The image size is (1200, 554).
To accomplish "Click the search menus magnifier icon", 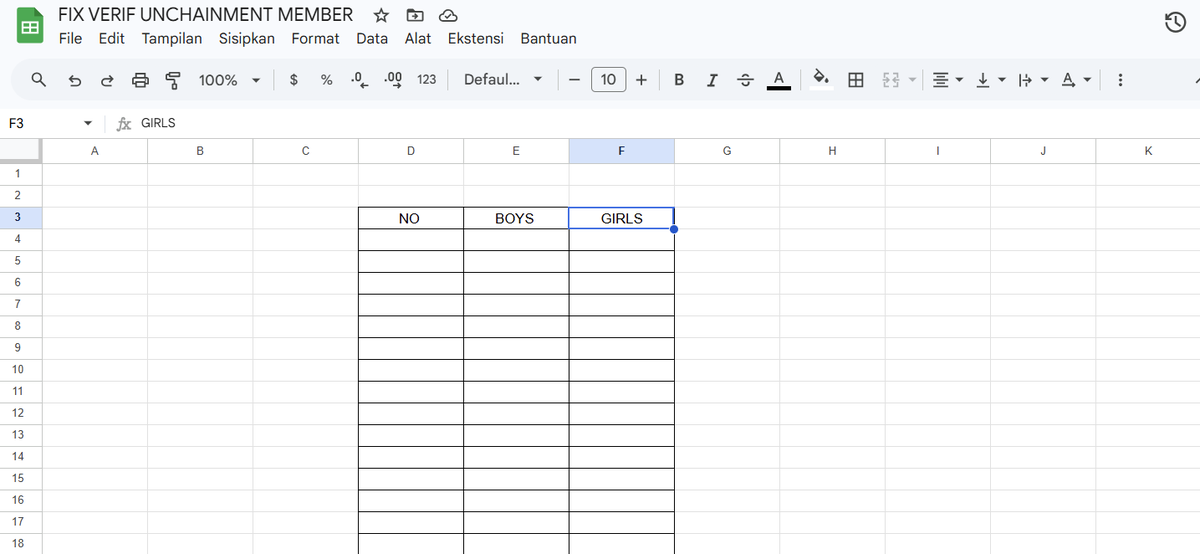I will tap(39, 79).
